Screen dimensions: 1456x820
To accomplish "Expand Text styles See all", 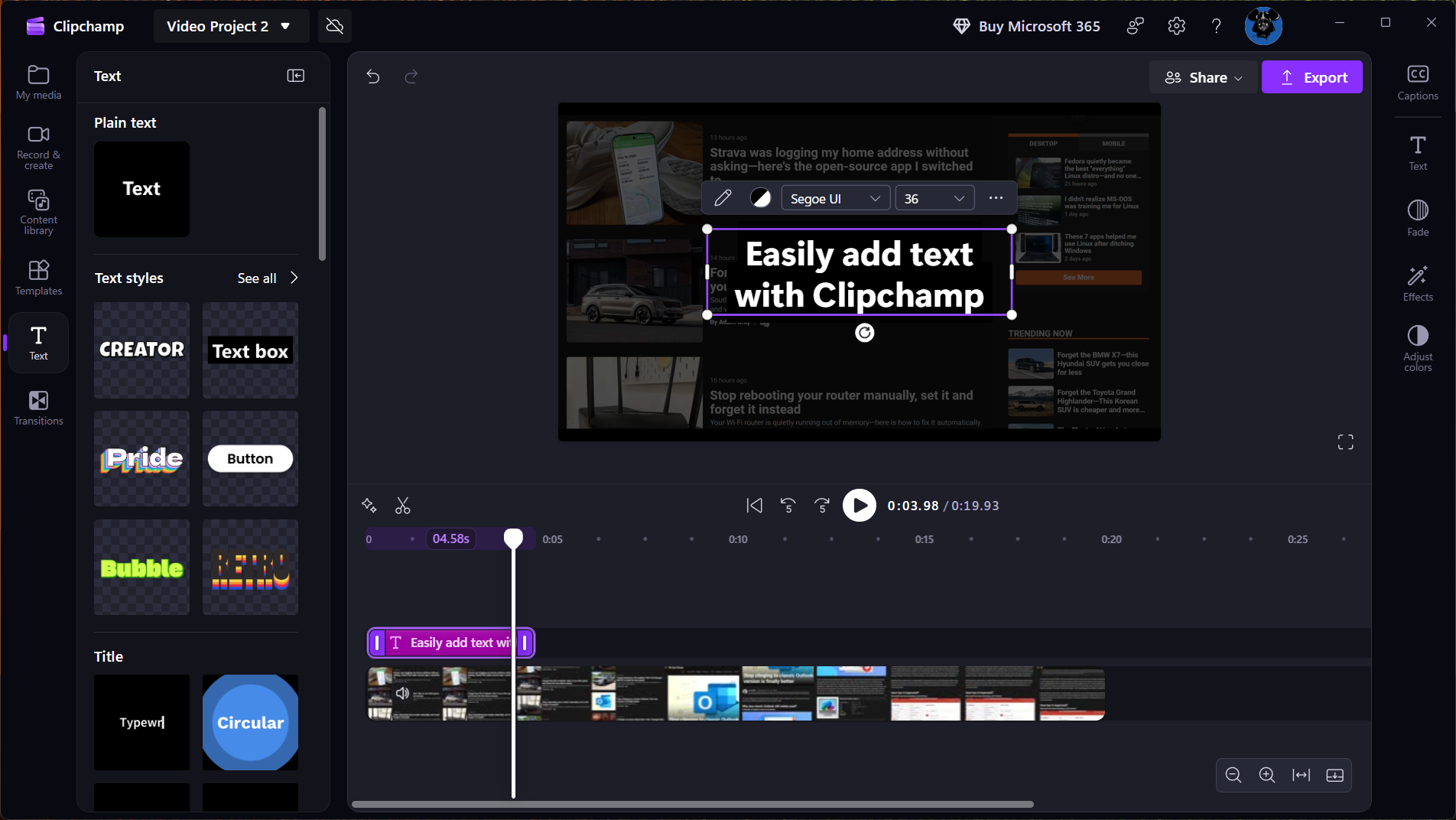I will [x=268, y=278].
